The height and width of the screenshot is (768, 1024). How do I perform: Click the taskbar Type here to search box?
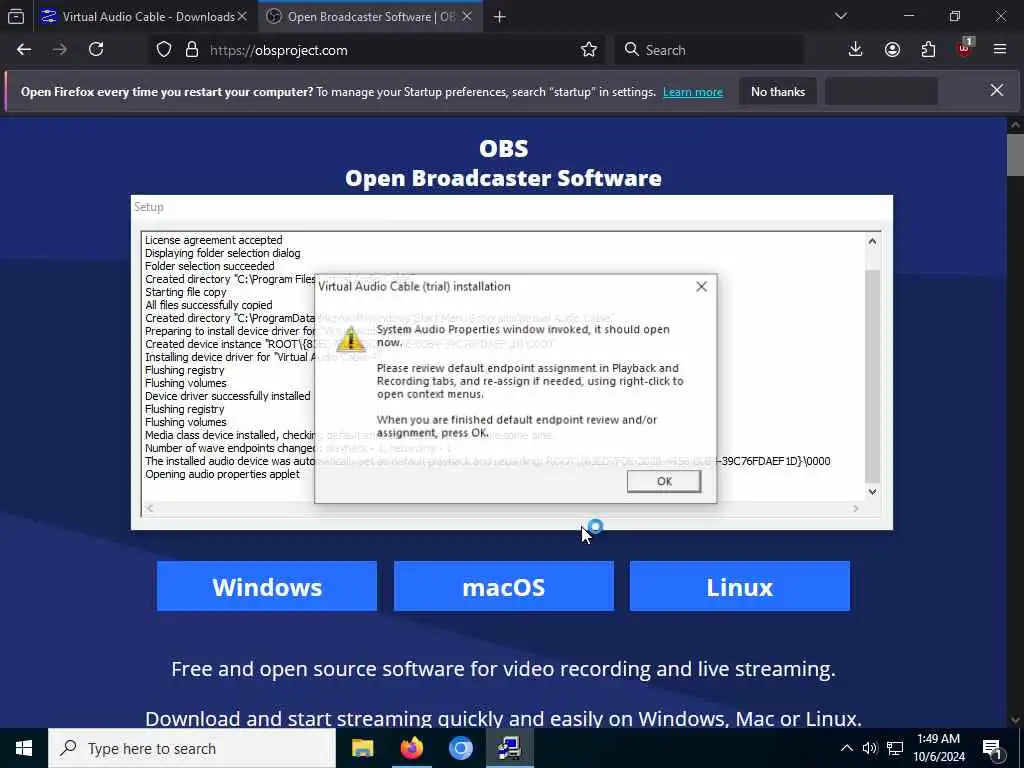point(192,748)
